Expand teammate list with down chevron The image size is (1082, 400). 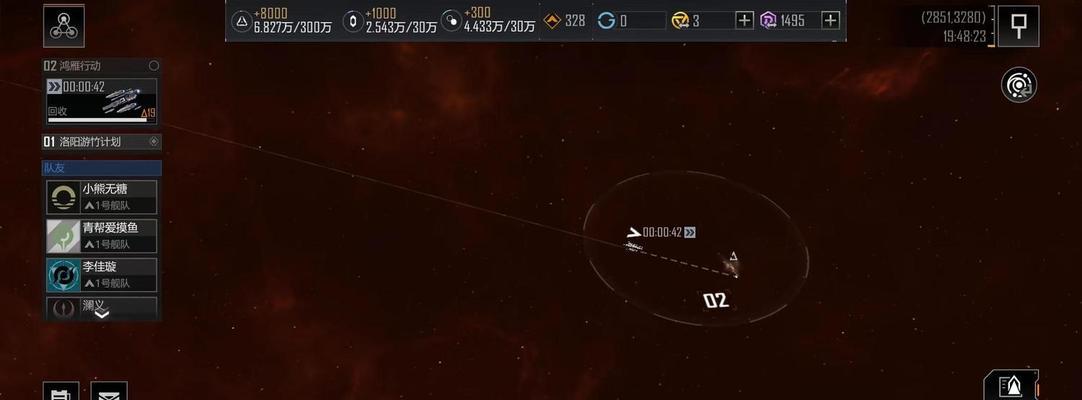coord(101,314)
